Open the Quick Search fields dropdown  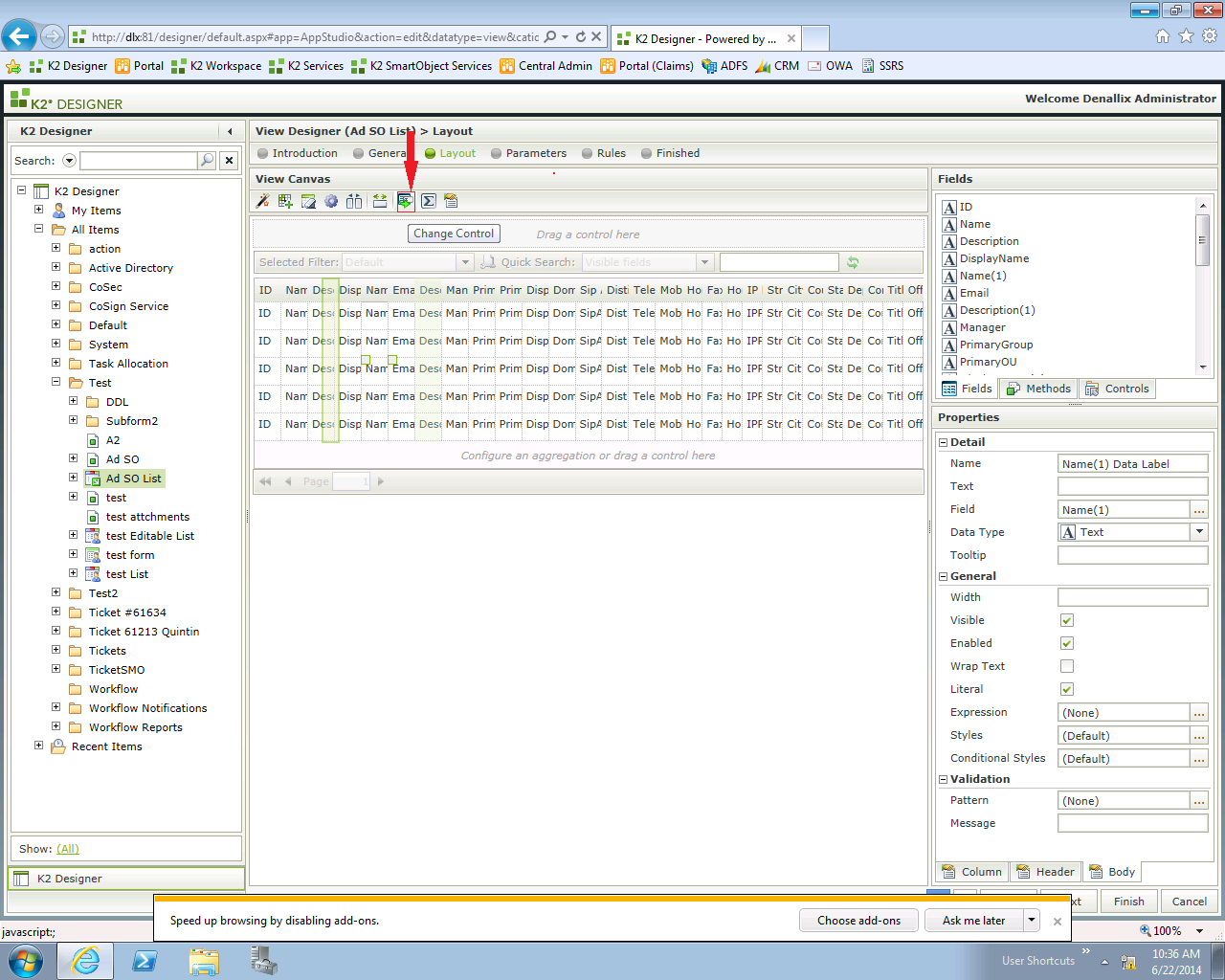coord(704,262)
